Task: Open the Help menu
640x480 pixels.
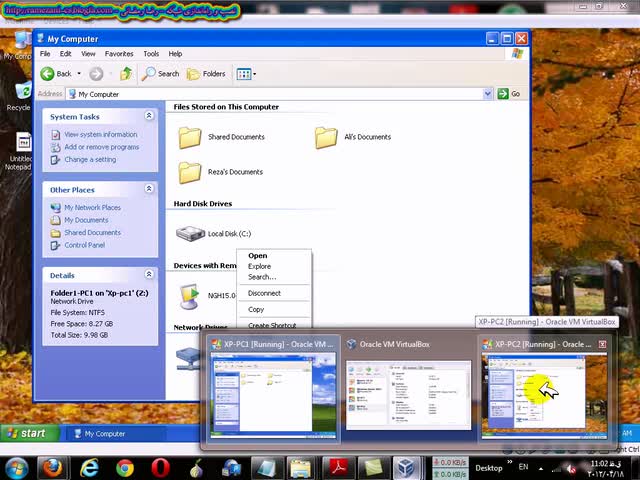Action: pos(175,54)
